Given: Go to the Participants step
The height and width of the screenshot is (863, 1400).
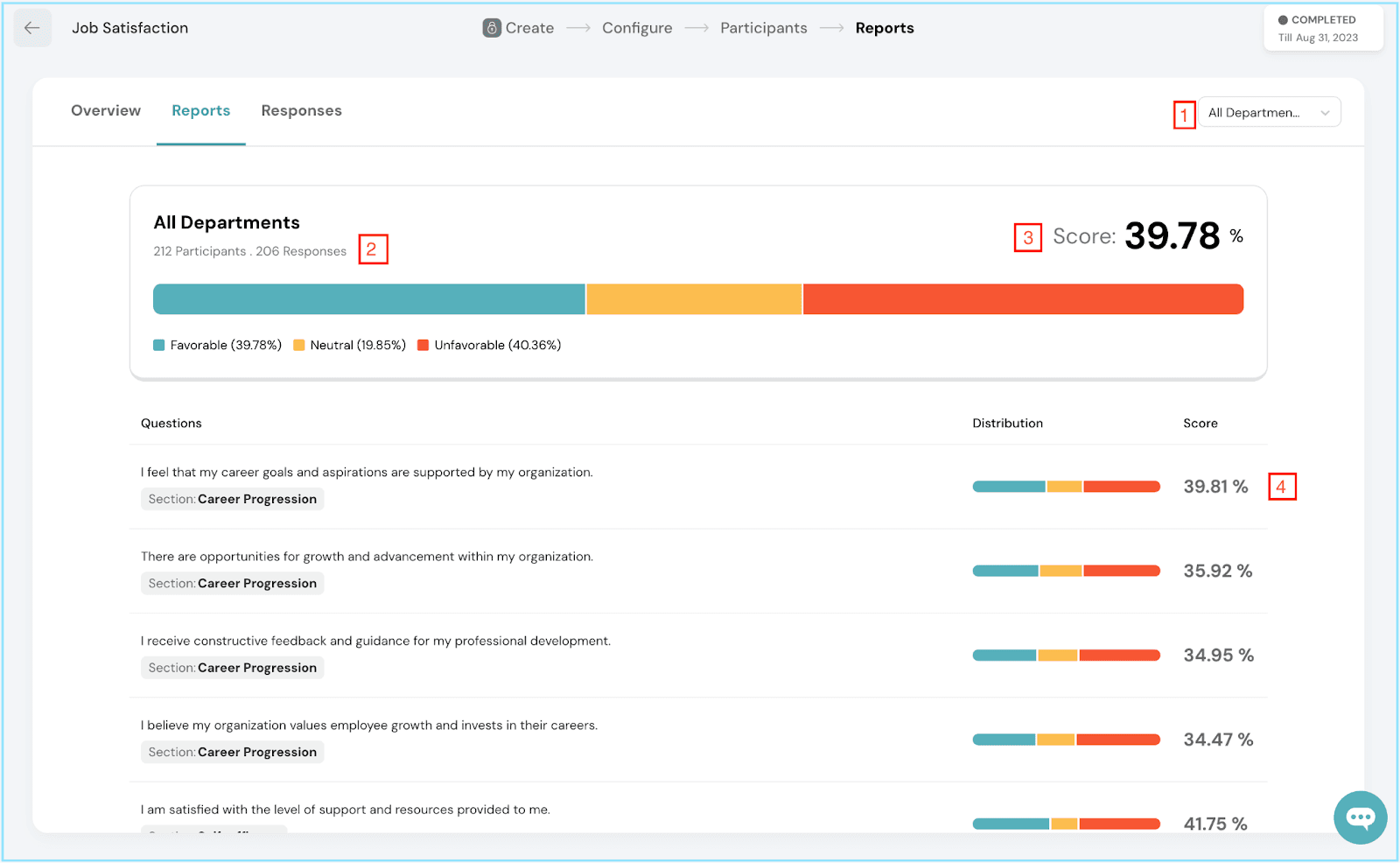Looking at the screenshot, I should [764, 28].
